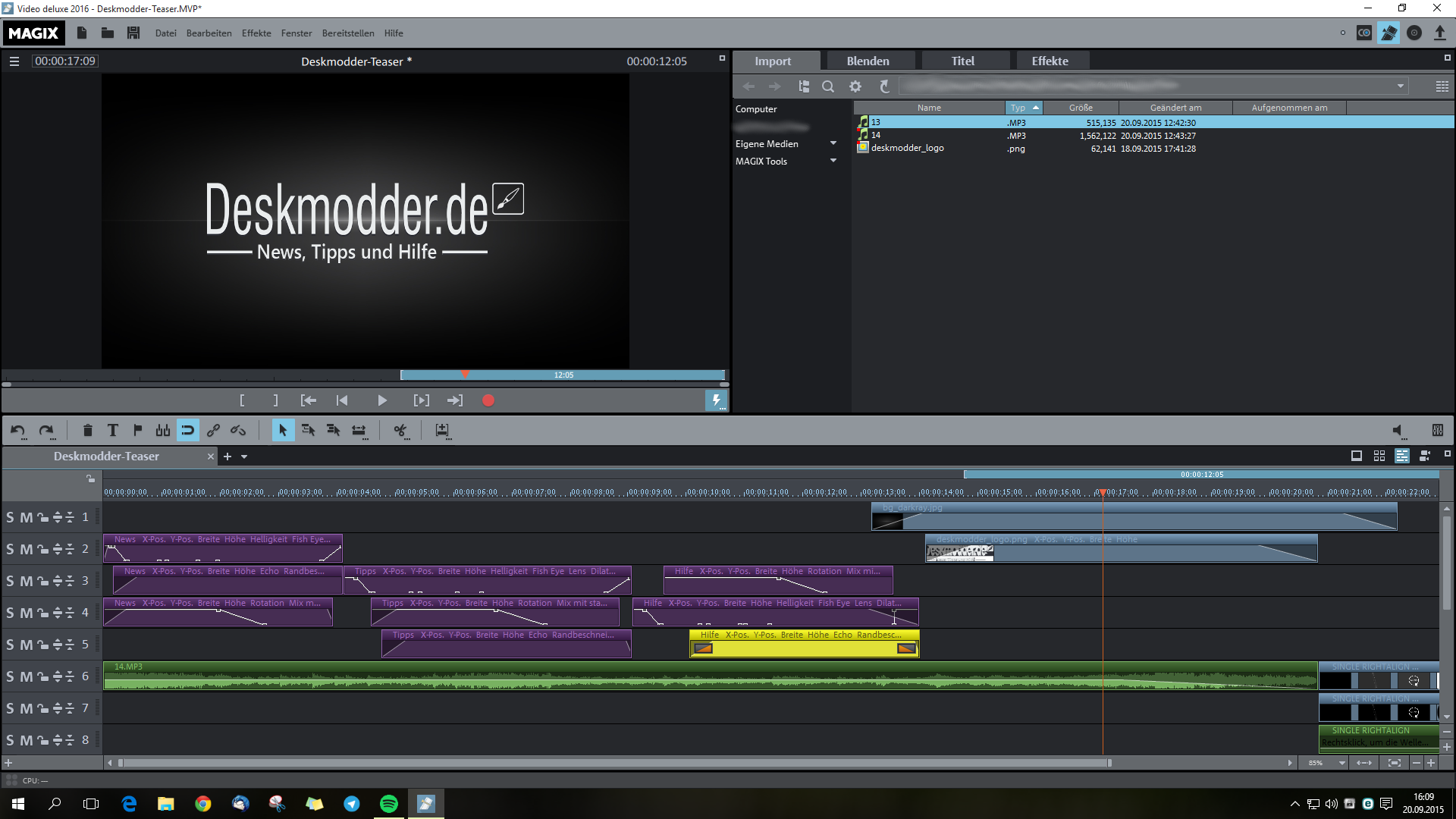Go back in media pool navigation

pyautogui.click(x=748, y=86)
